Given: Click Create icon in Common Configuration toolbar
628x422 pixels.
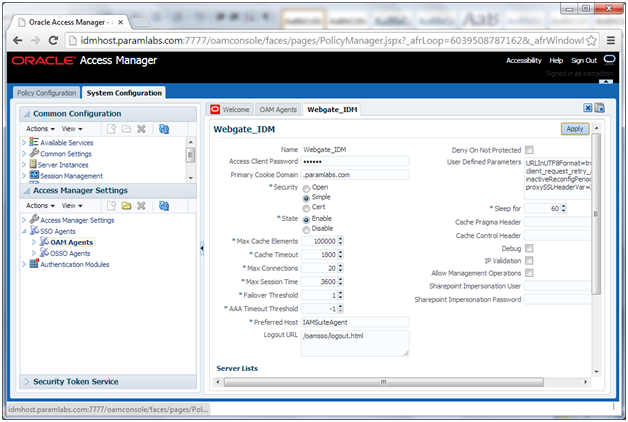Looking at the screenshot, I should (112, 129).
